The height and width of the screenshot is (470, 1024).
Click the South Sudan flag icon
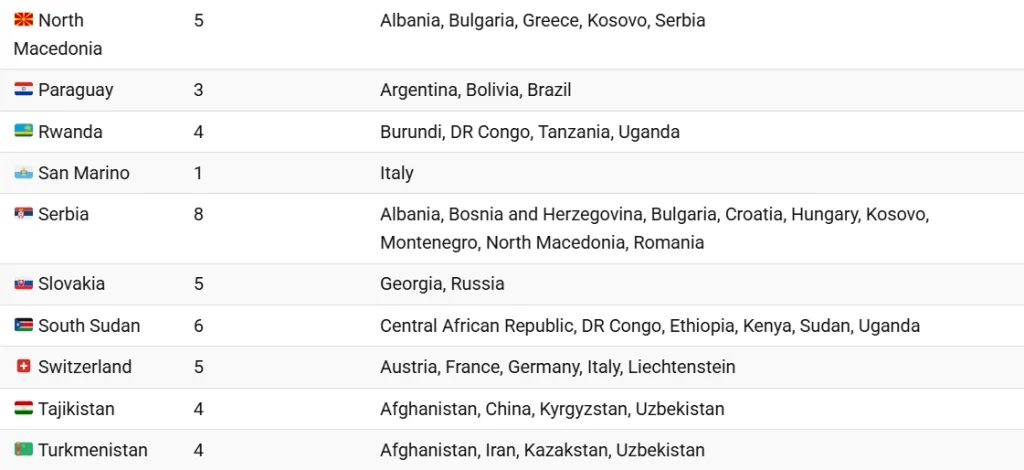pos(24,325)
